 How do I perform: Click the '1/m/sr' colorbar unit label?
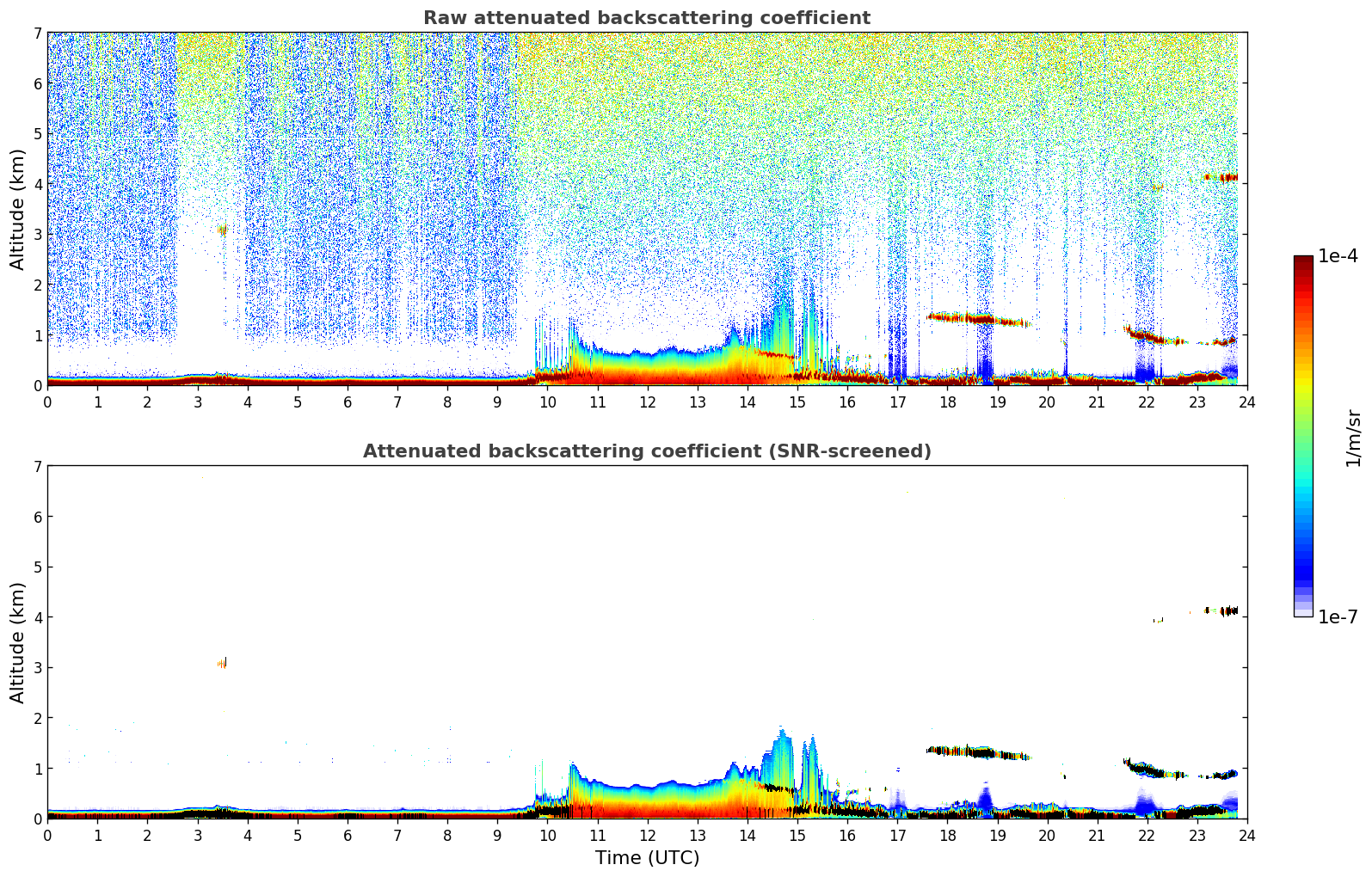click(1353, 438)
